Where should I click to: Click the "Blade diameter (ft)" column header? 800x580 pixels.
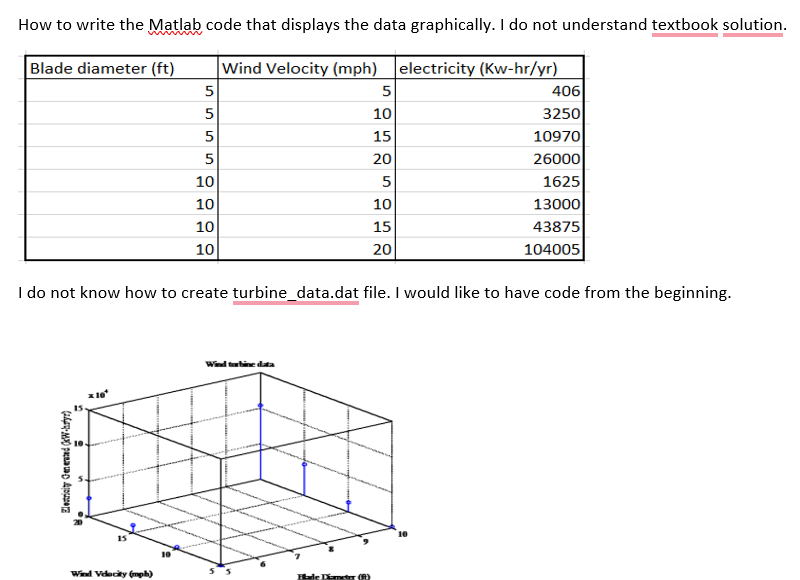104,69
